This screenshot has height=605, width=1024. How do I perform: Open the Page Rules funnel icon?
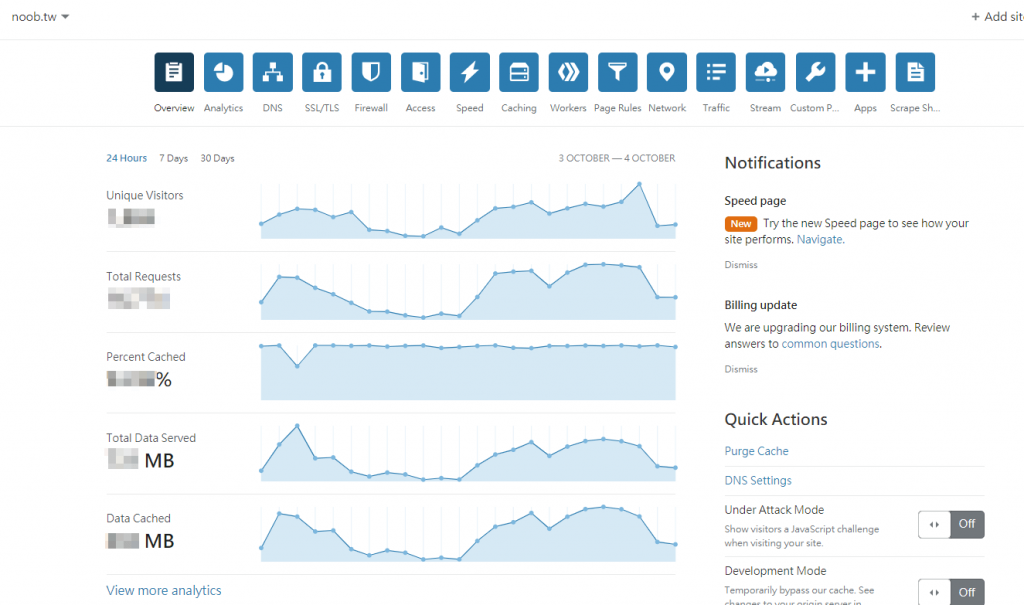pos(618,72)
